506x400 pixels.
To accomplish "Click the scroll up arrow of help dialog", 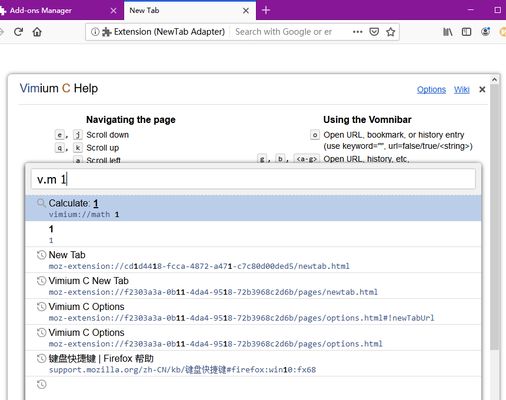I will pos(495,80).
